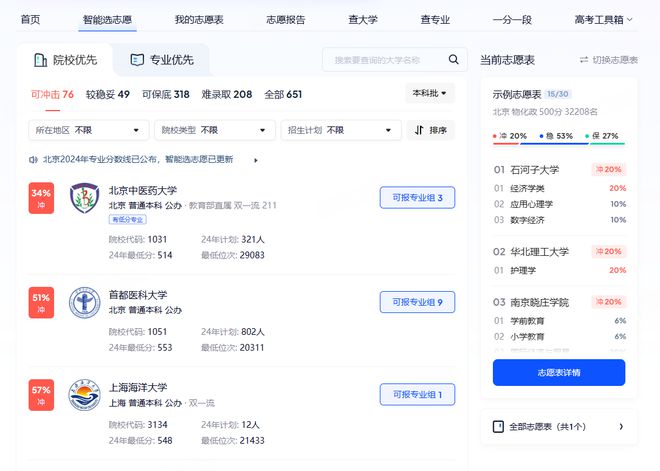Switch to 院校优先 tab
Screen dimensions: 660x471
(x=65, y=60)
